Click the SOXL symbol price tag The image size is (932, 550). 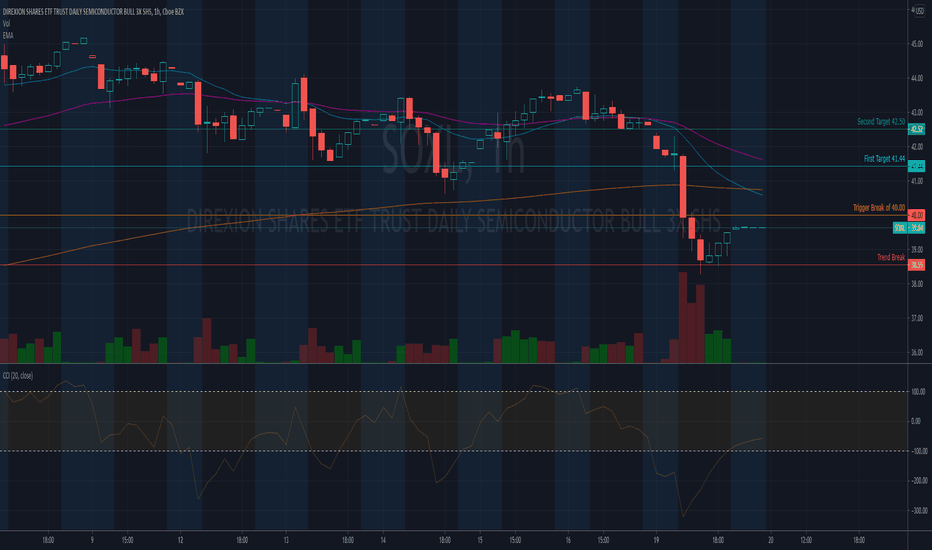[900, 228]
